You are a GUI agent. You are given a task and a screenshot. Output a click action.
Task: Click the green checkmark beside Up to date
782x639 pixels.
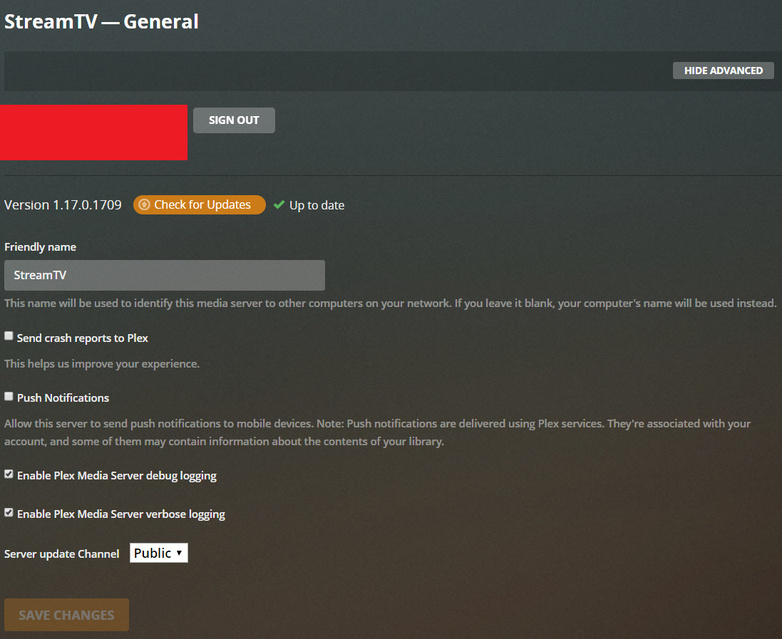click(x=279, y=205)
